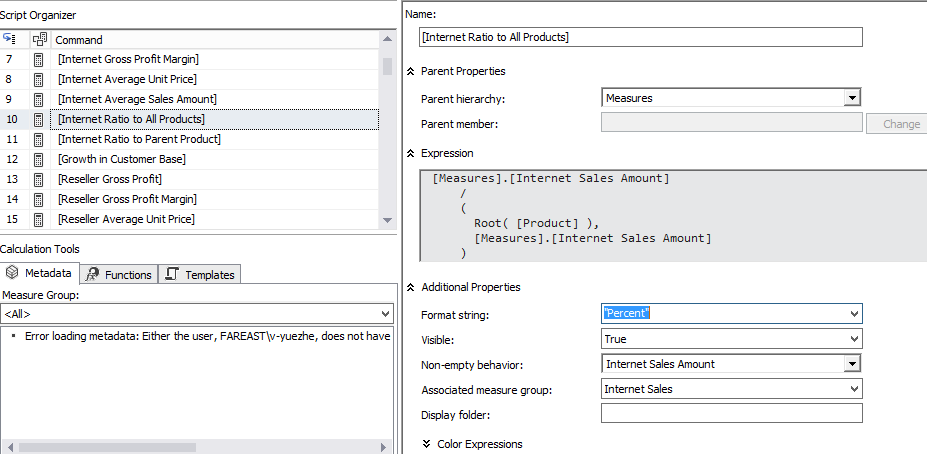Screen dimensions: 927x454
Task: Open the Non-empty behavior dropdown
Action: pos(851,364)
